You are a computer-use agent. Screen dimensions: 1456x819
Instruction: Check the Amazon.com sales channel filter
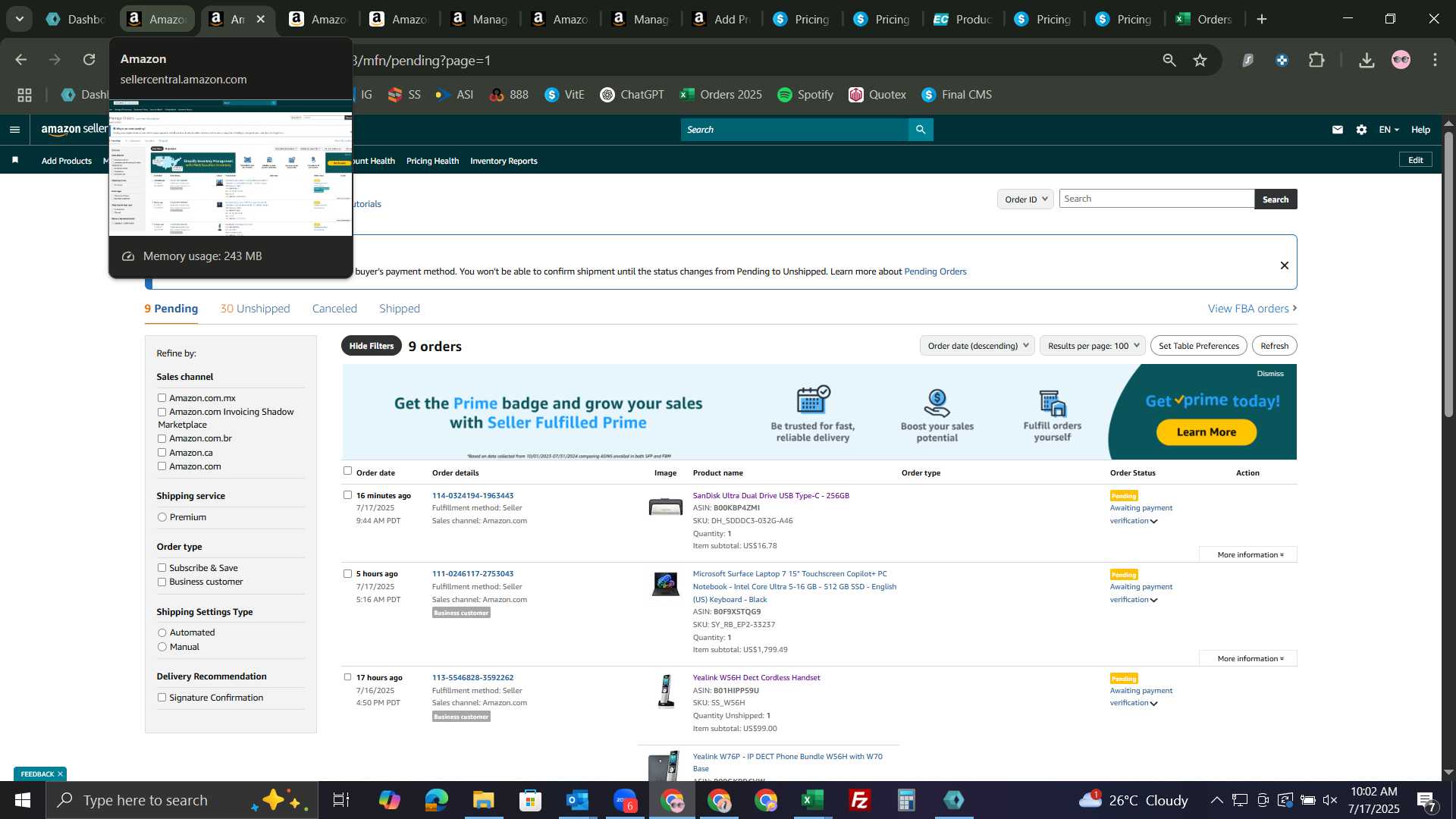pos(162,466)
